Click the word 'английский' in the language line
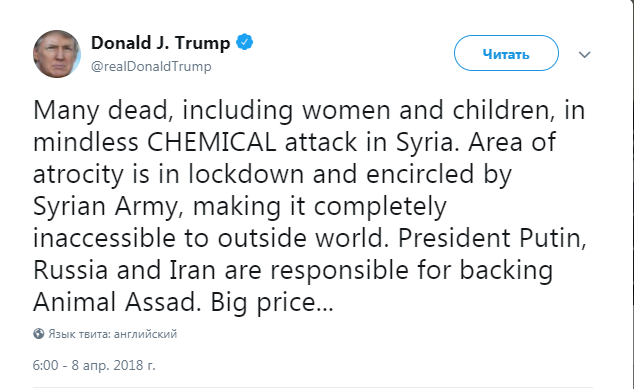 pos(146,334)
